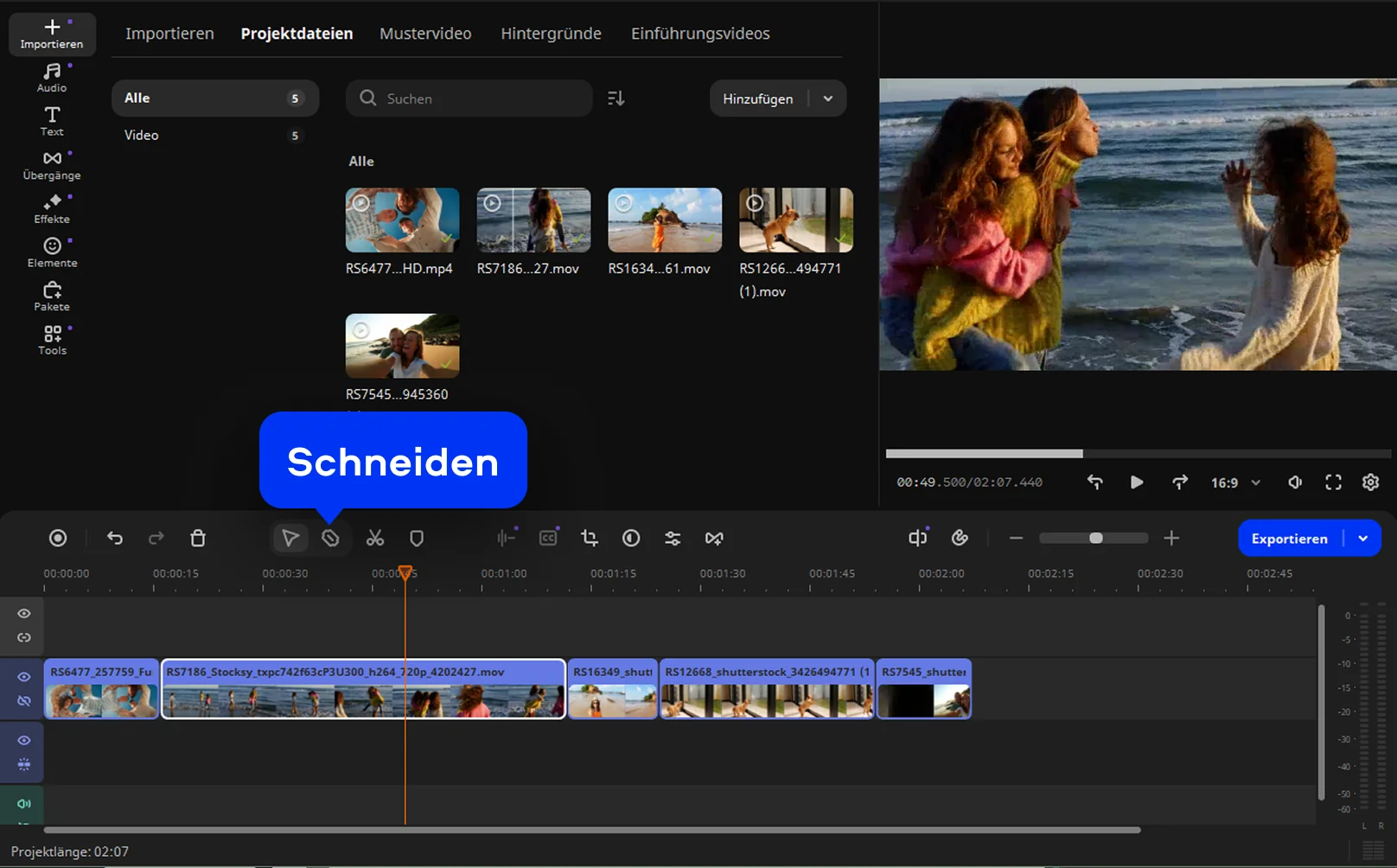The height and width of the screenshot is (868, 1397).
Task: Toggle visibility of the top overlay track
Action: click(24, 614)
